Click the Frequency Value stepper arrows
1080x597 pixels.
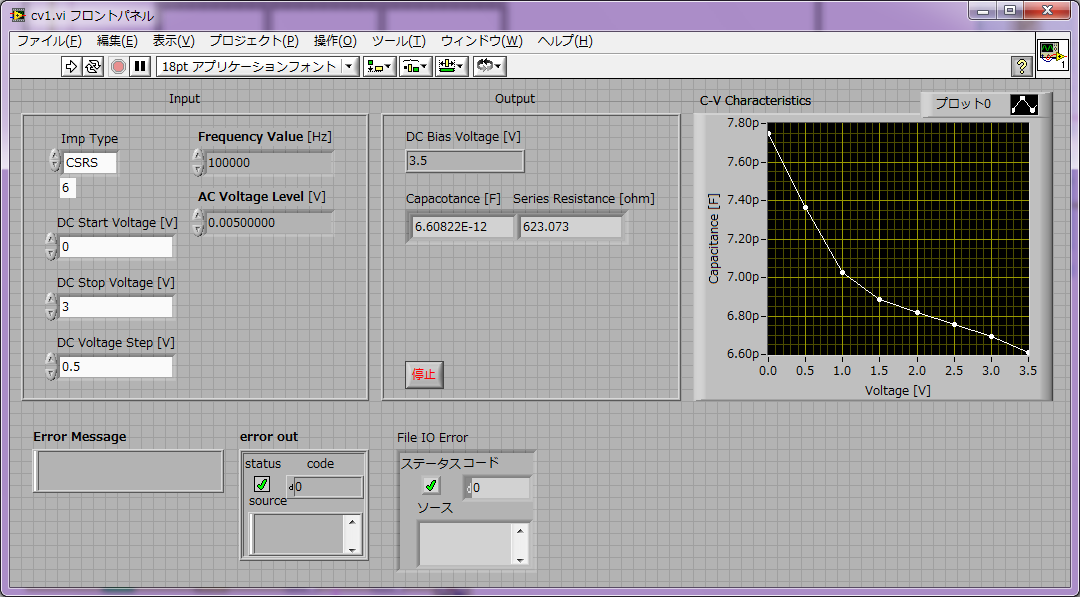tap(198, 163)
